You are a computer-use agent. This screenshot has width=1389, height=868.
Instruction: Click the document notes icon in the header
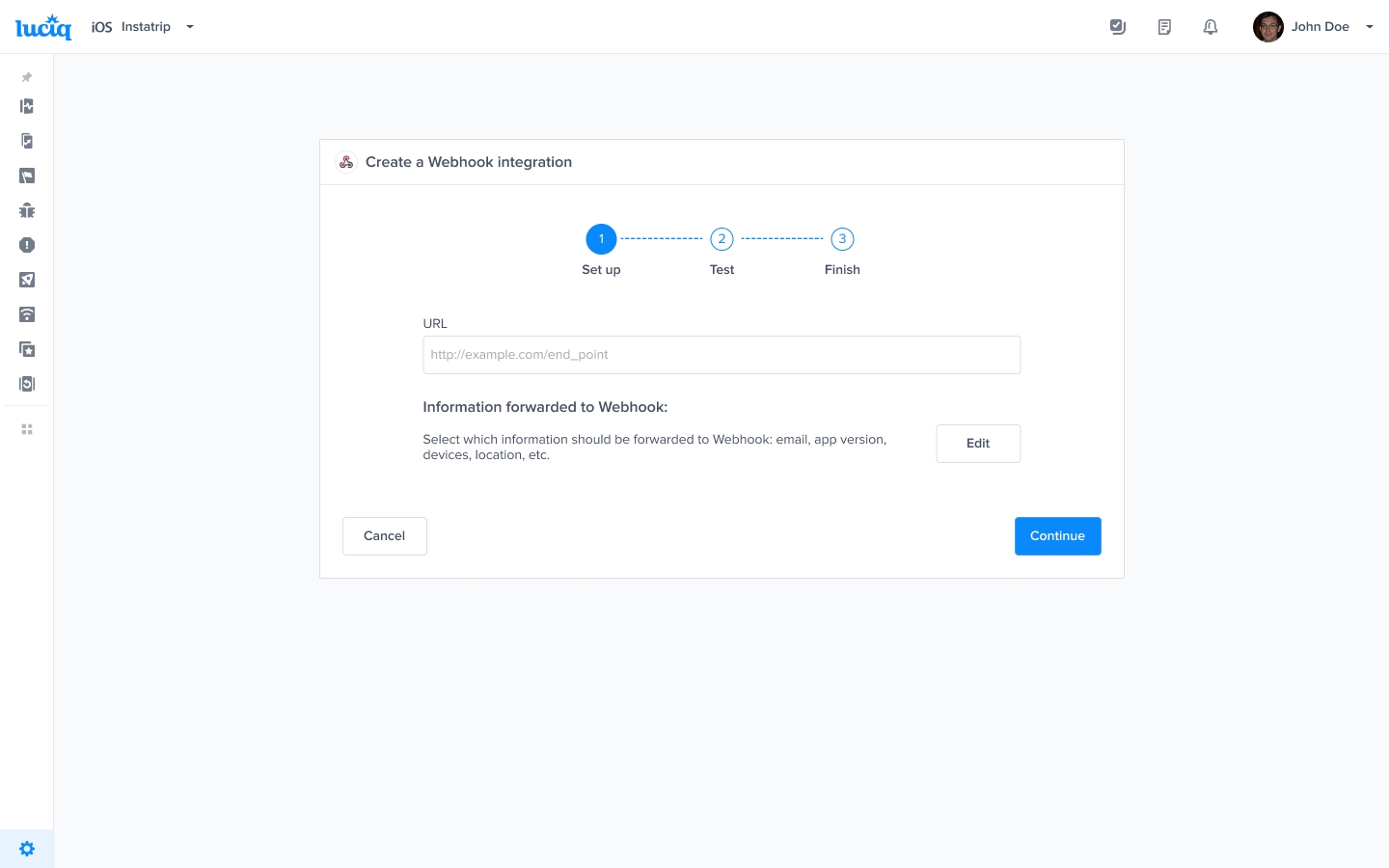pyautogui.click(x=1164, y=27)
